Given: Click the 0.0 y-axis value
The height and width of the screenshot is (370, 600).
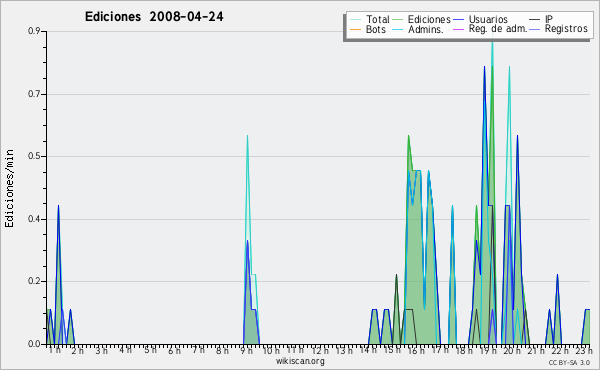Looking at the screenshot, I should tap(34, 344).
